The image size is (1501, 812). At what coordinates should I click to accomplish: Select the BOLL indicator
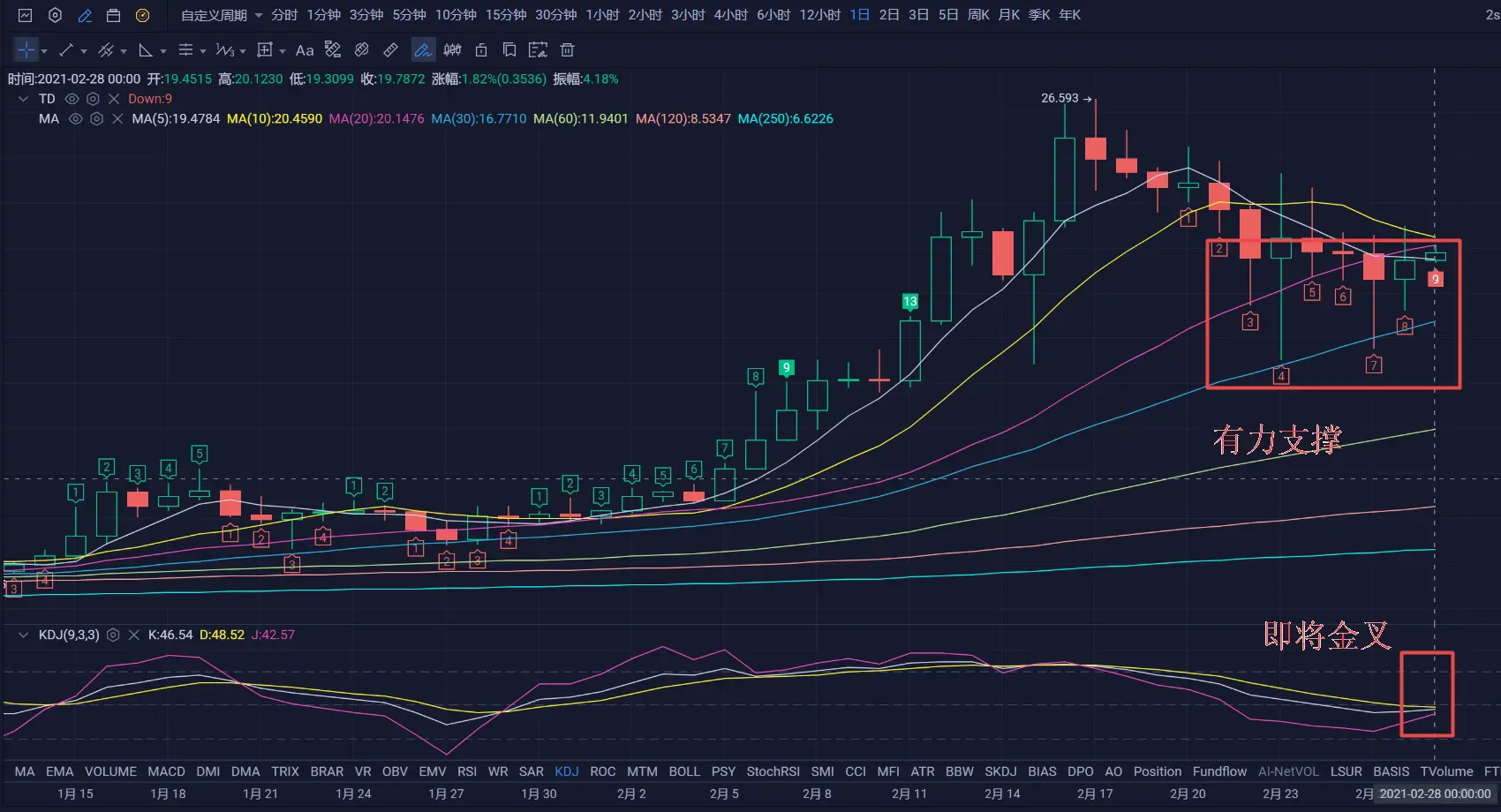(x=684, y=771)
